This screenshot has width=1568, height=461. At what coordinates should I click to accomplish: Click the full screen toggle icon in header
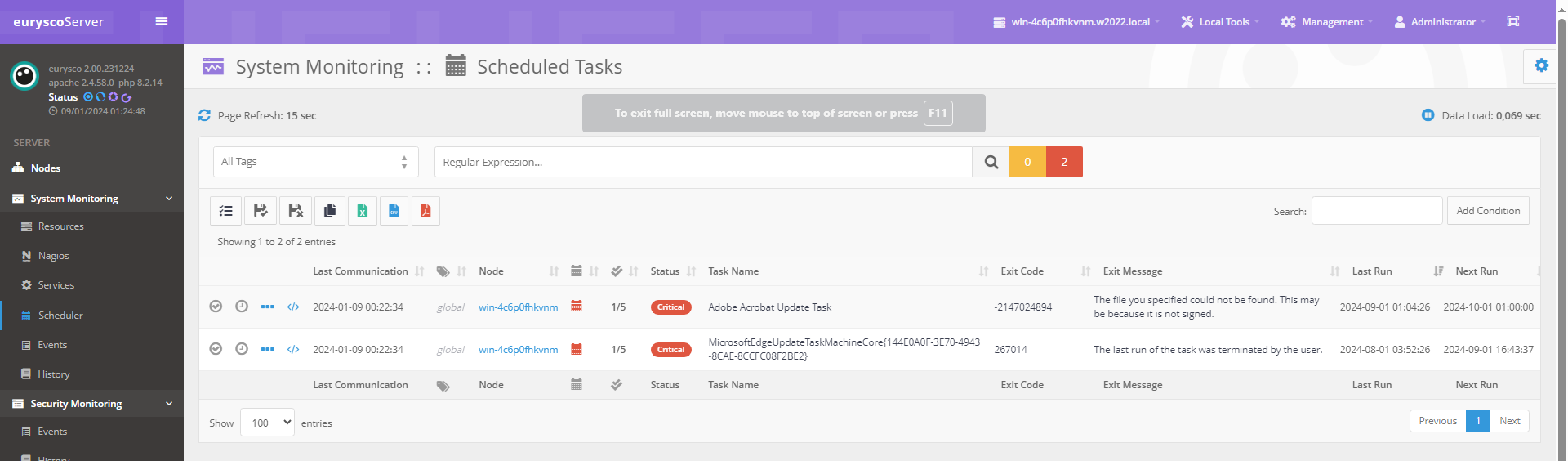click(x=1512, y=21)
